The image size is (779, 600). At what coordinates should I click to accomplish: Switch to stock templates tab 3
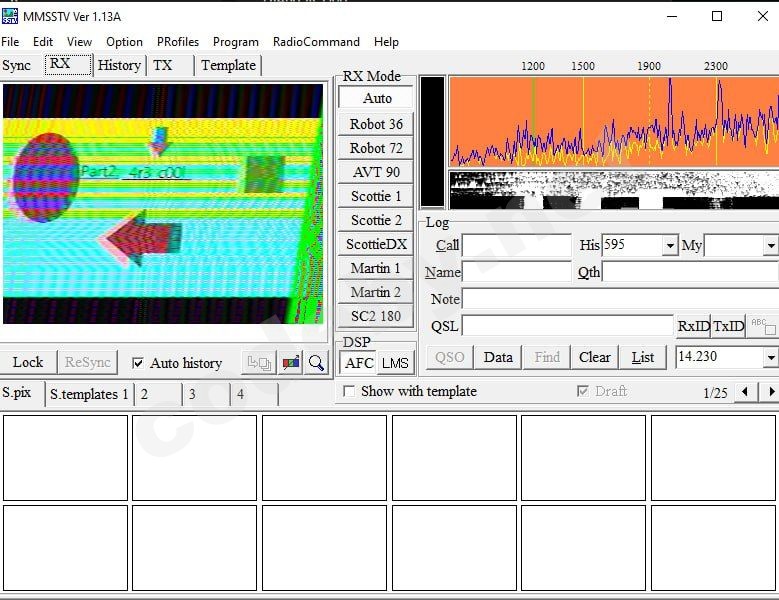click(x=206, y=394)
